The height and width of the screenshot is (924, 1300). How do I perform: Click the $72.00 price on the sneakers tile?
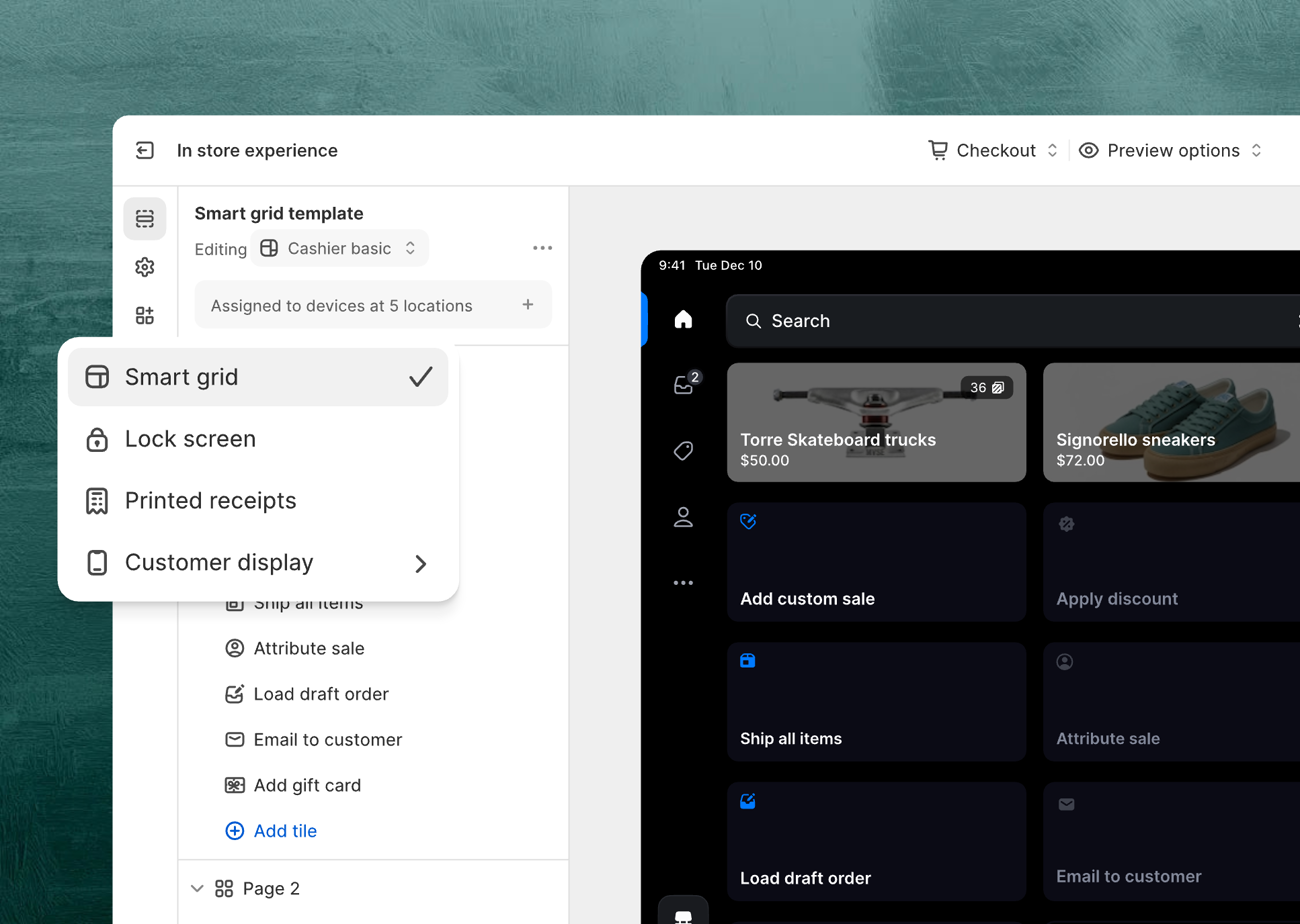click(x=1081, y=461)
